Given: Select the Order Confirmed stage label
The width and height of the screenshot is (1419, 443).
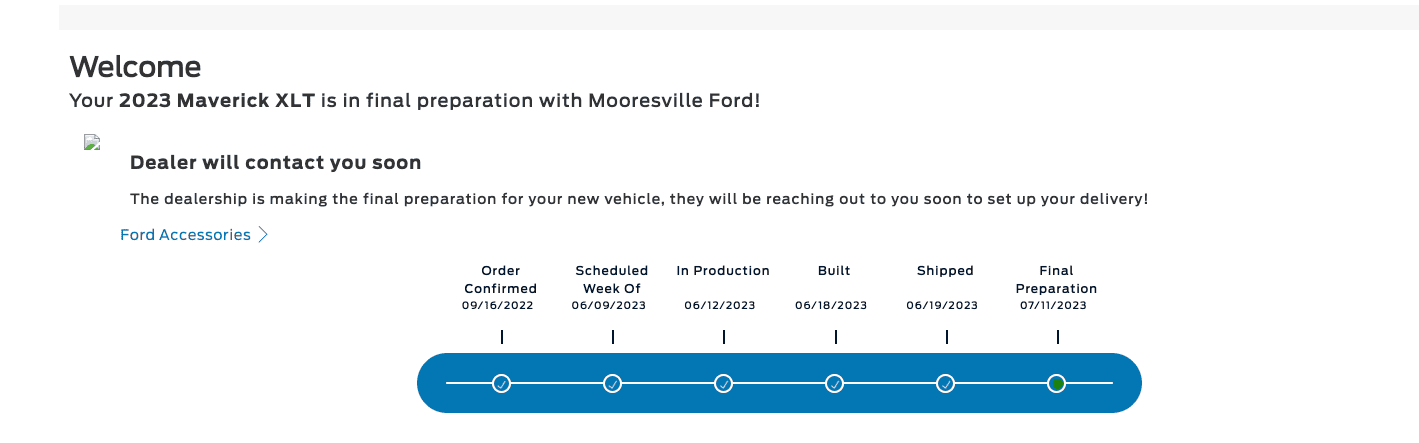Looking at the screenshot, I should coord(501,279).
